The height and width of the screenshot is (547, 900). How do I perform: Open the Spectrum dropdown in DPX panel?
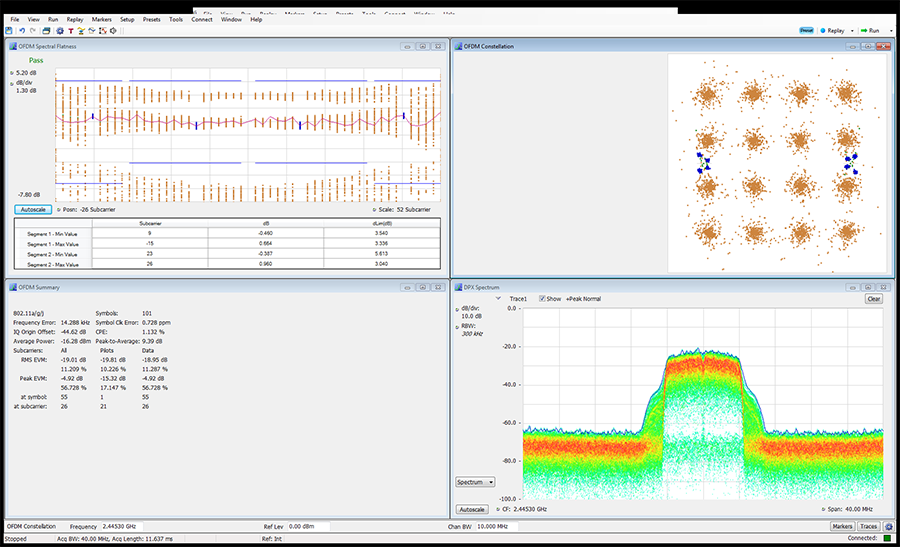475,481
